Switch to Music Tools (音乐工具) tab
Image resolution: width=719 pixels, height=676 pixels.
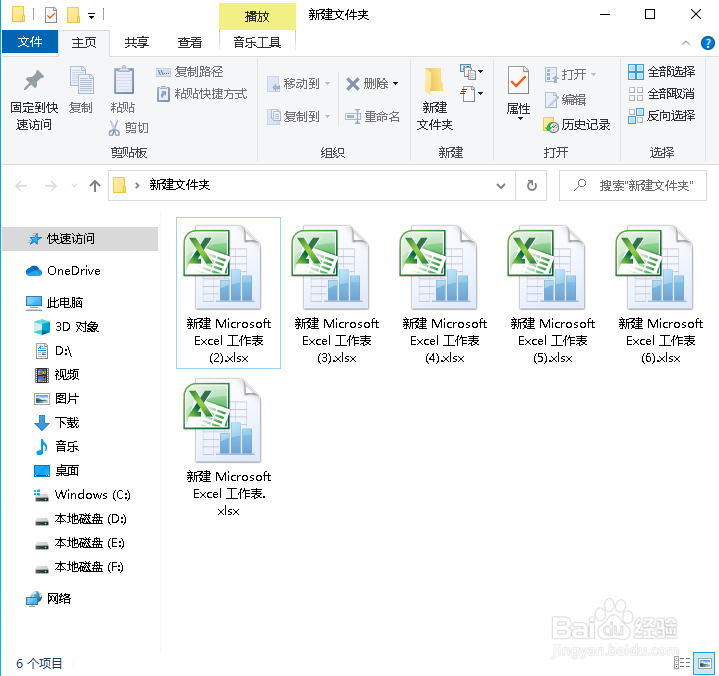coord(257,43)
